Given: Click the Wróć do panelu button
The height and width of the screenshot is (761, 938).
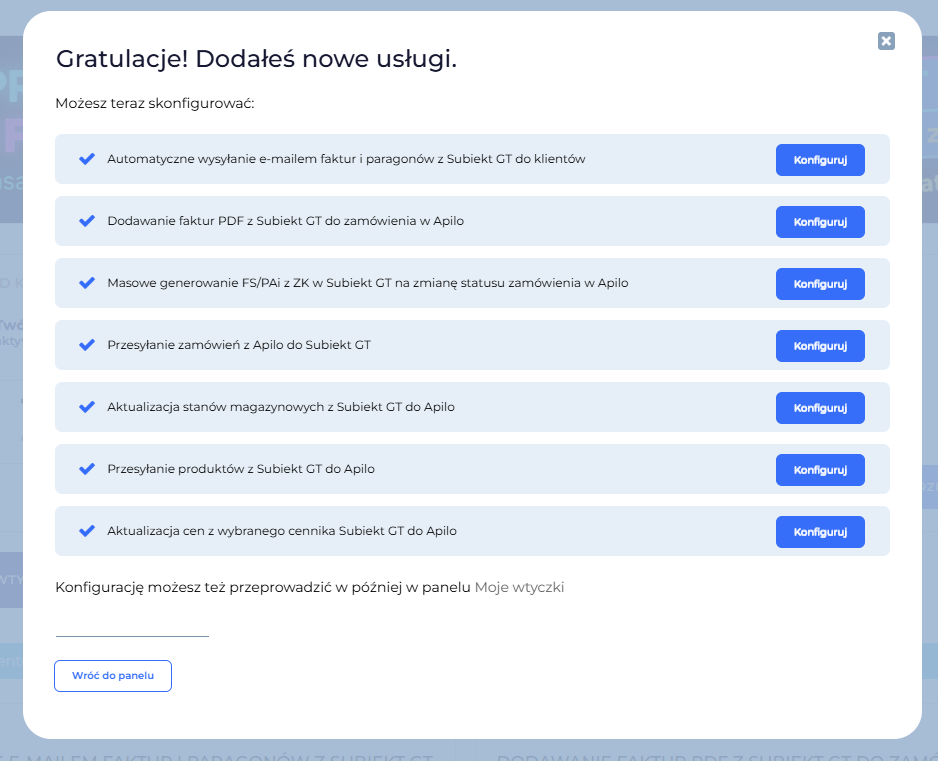Looking at the screenshot, I should 113,676.
